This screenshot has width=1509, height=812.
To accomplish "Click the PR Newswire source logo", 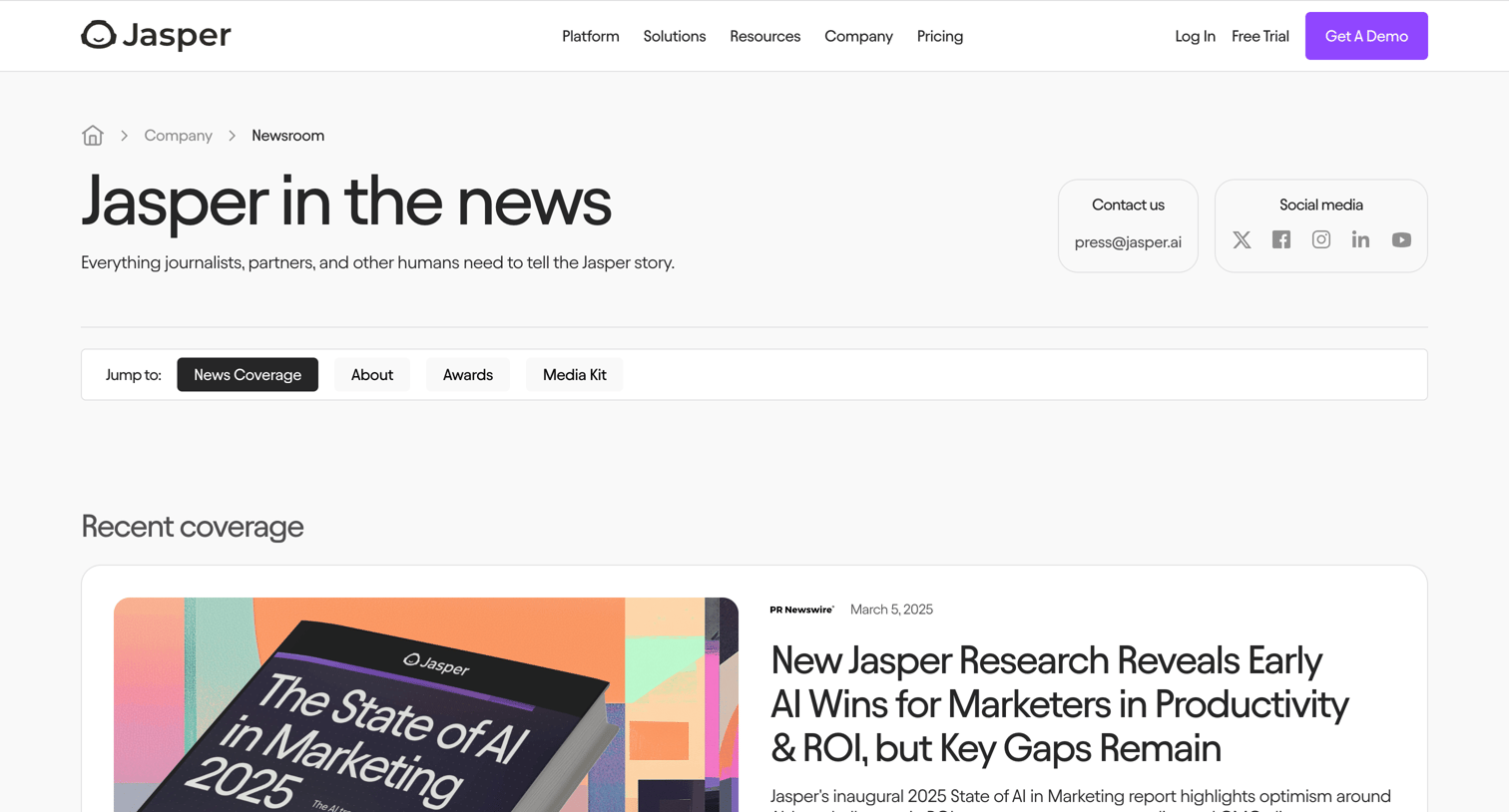I will pos(801,609).
